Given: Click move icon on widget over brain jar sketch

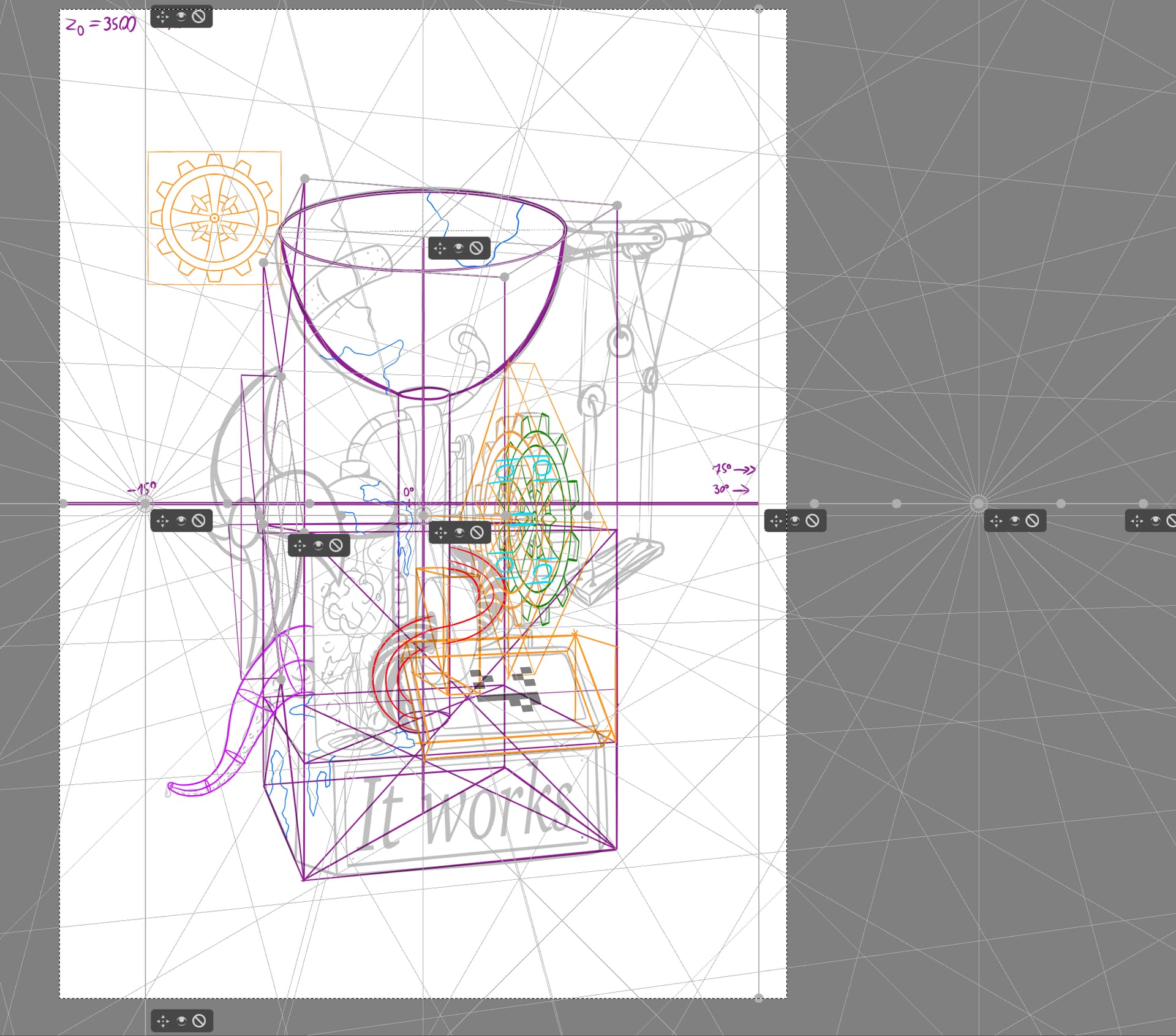Looking at the screenshot, I should pyautogui.click(x=300, y=545).
